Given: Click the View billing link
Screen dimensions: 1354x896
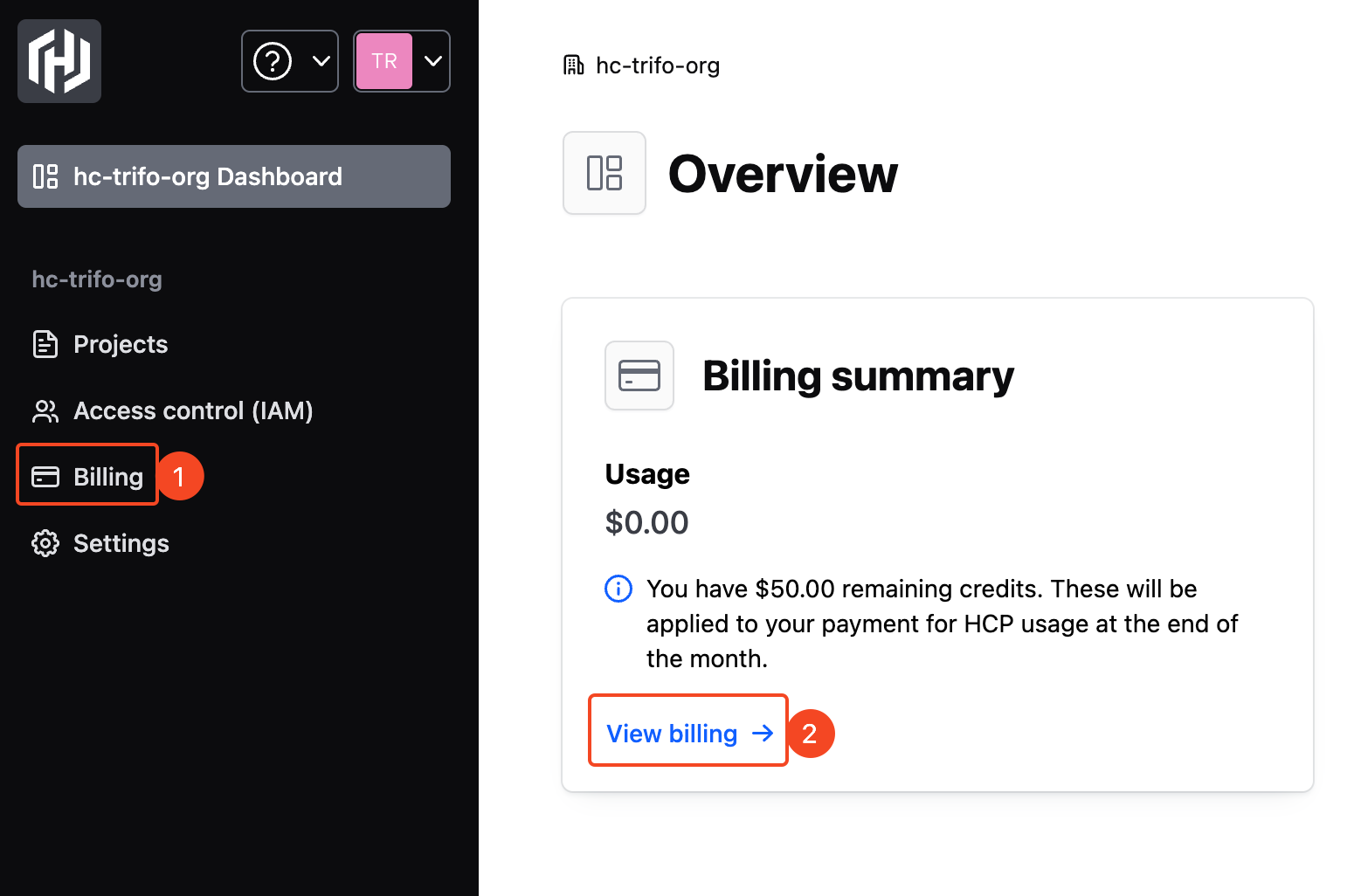Looking at the screenshot, I should tap(672, 734).
